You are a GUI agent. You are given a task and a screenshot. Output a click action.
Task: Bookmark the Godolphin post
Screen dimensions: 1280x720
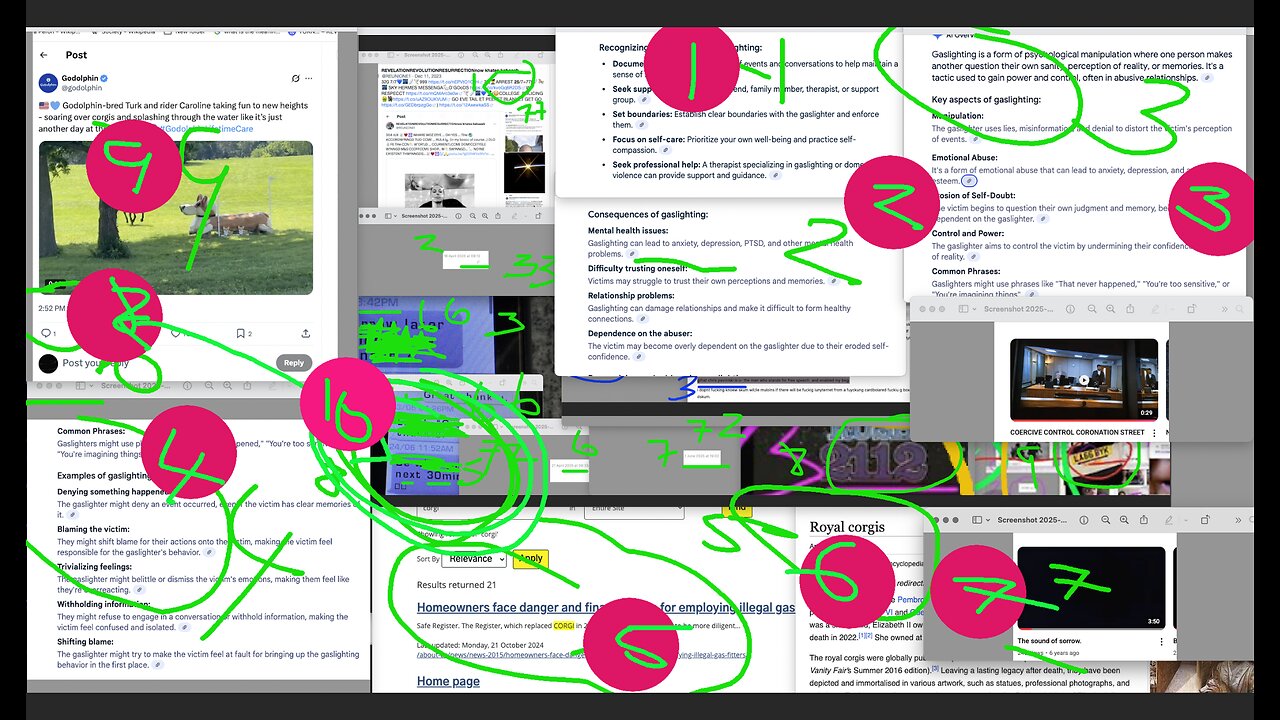240,333
